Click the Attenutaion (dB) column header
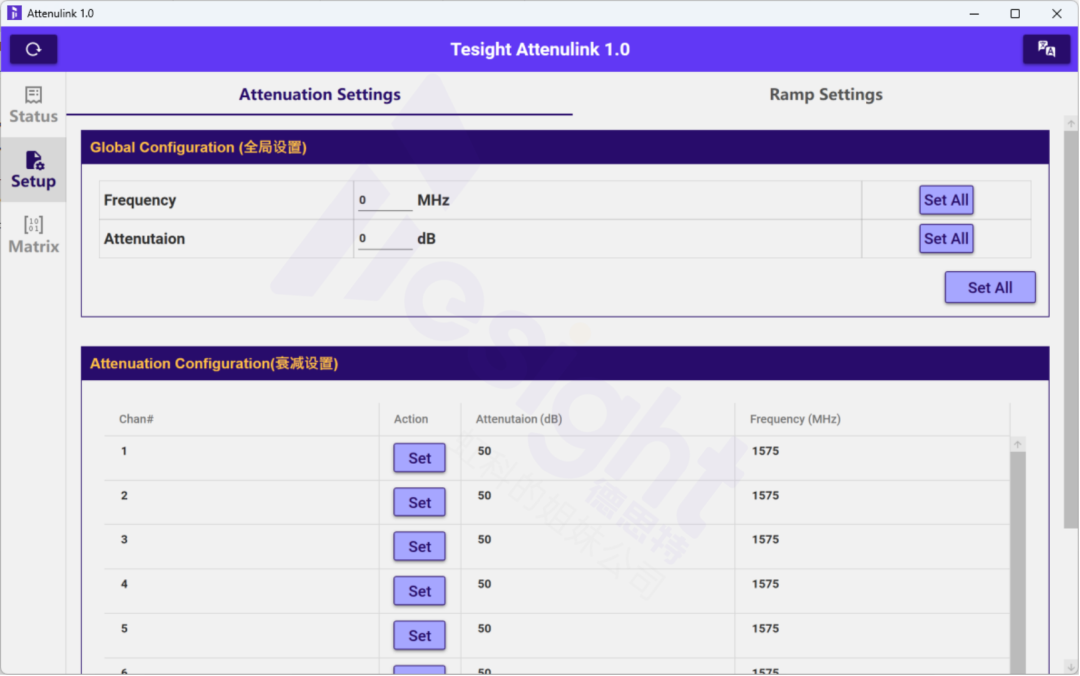 pyautogui.click(x=519, y=419)
